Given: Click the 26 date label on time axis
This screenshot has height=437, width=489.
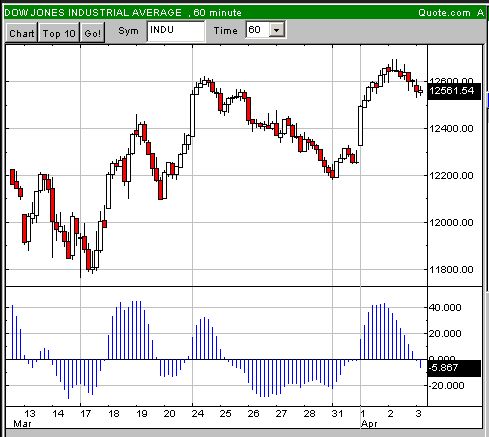Looking at the screenshot, I should (253, 414).
